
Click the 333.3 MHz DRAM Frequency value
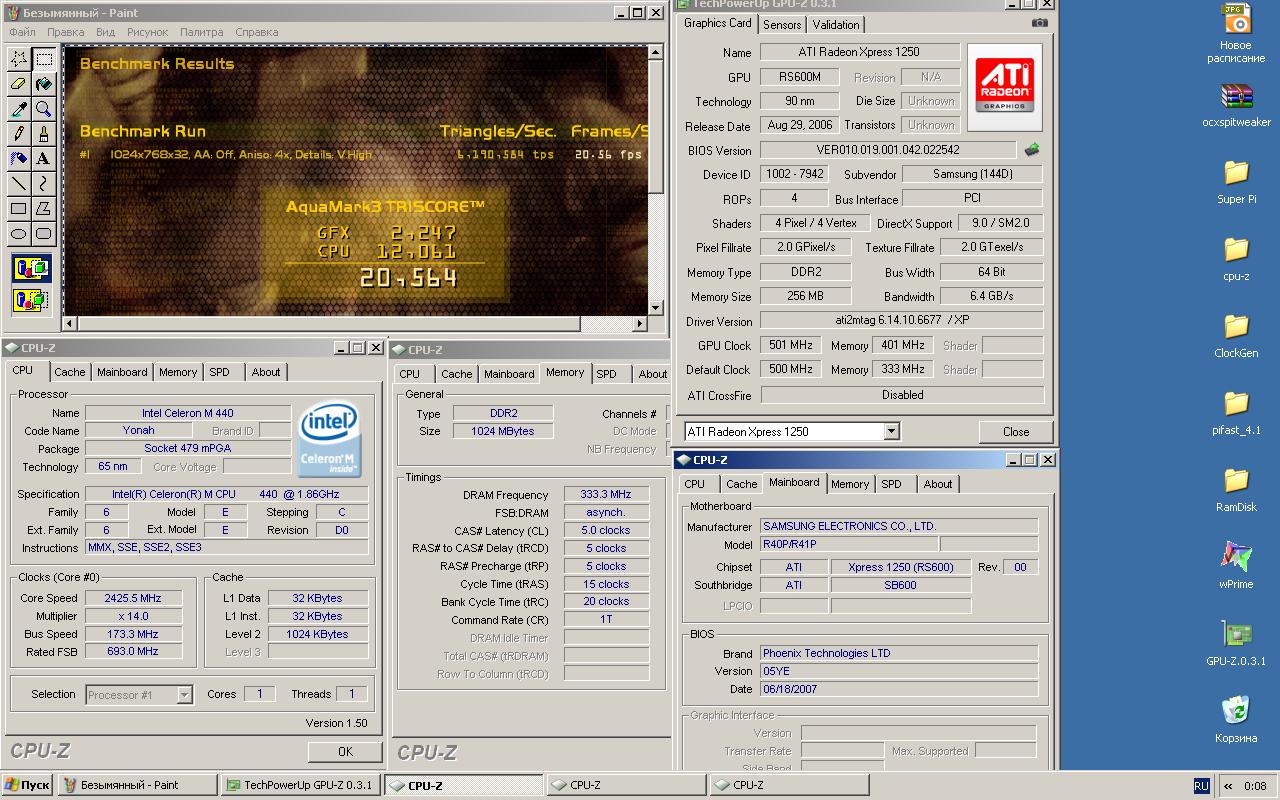(606, 495)
